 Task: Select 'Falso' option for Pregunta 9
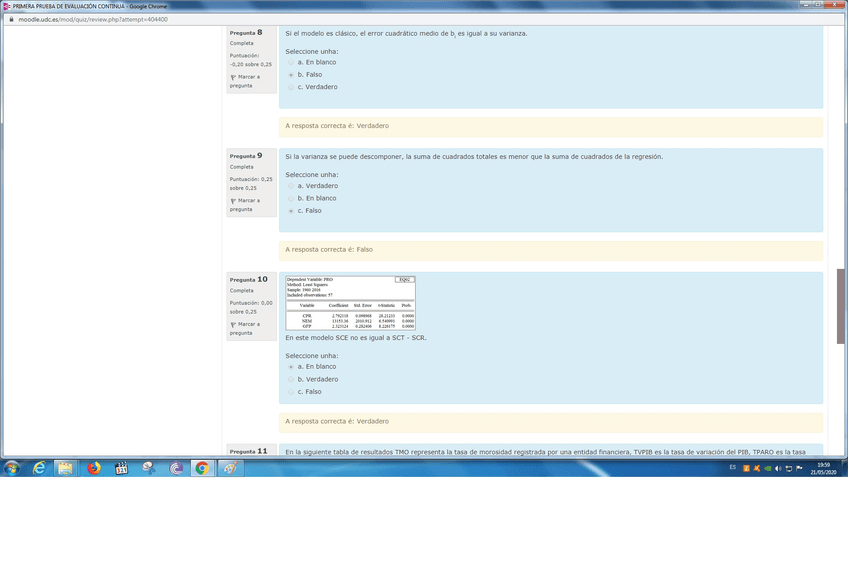291,211
